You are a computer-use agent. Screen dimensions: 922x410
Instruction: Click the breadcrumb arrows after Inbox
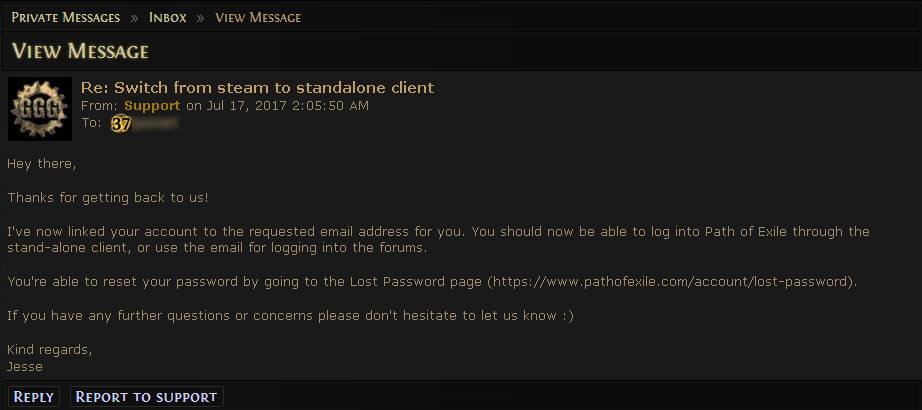[200, 18]
